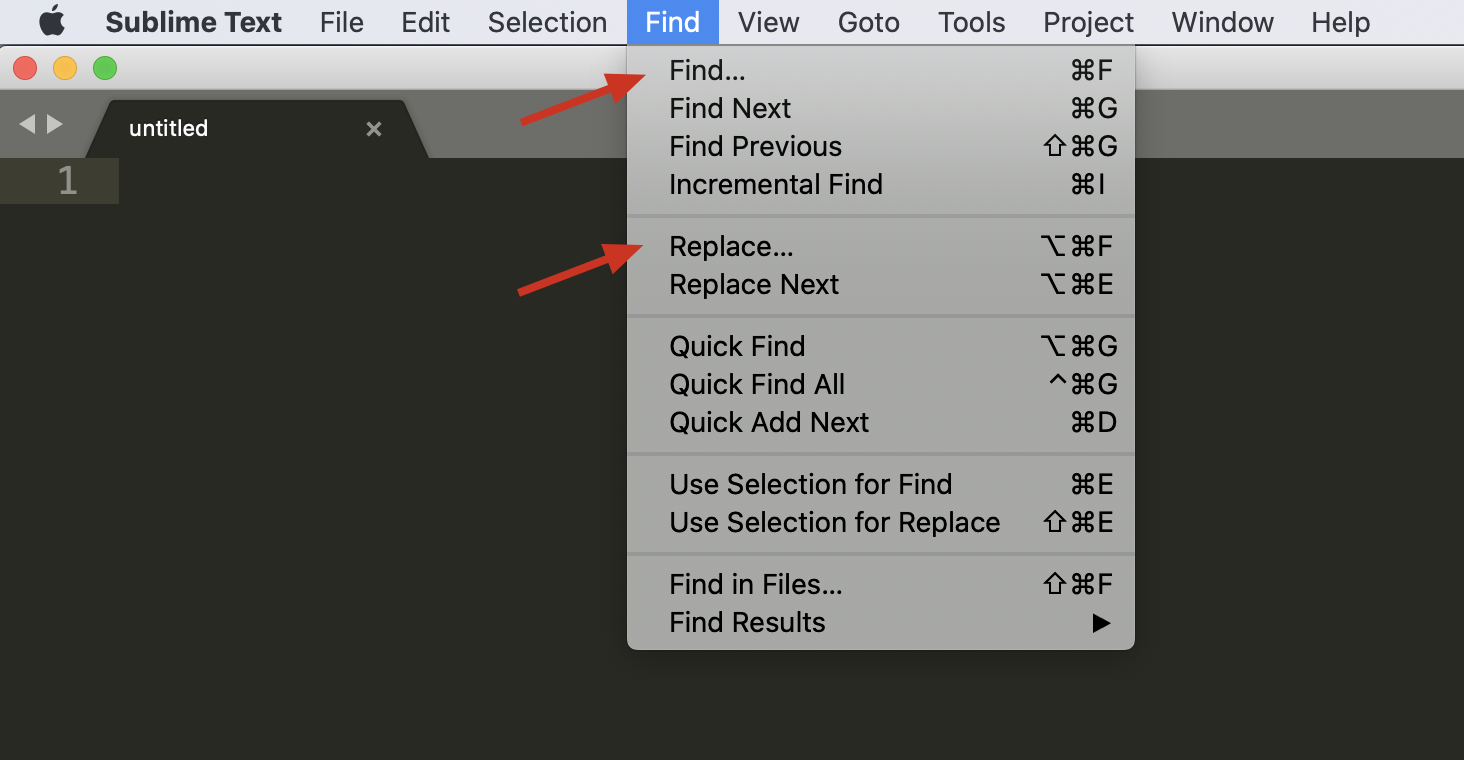Open the Selection menu

coord(547,22)
